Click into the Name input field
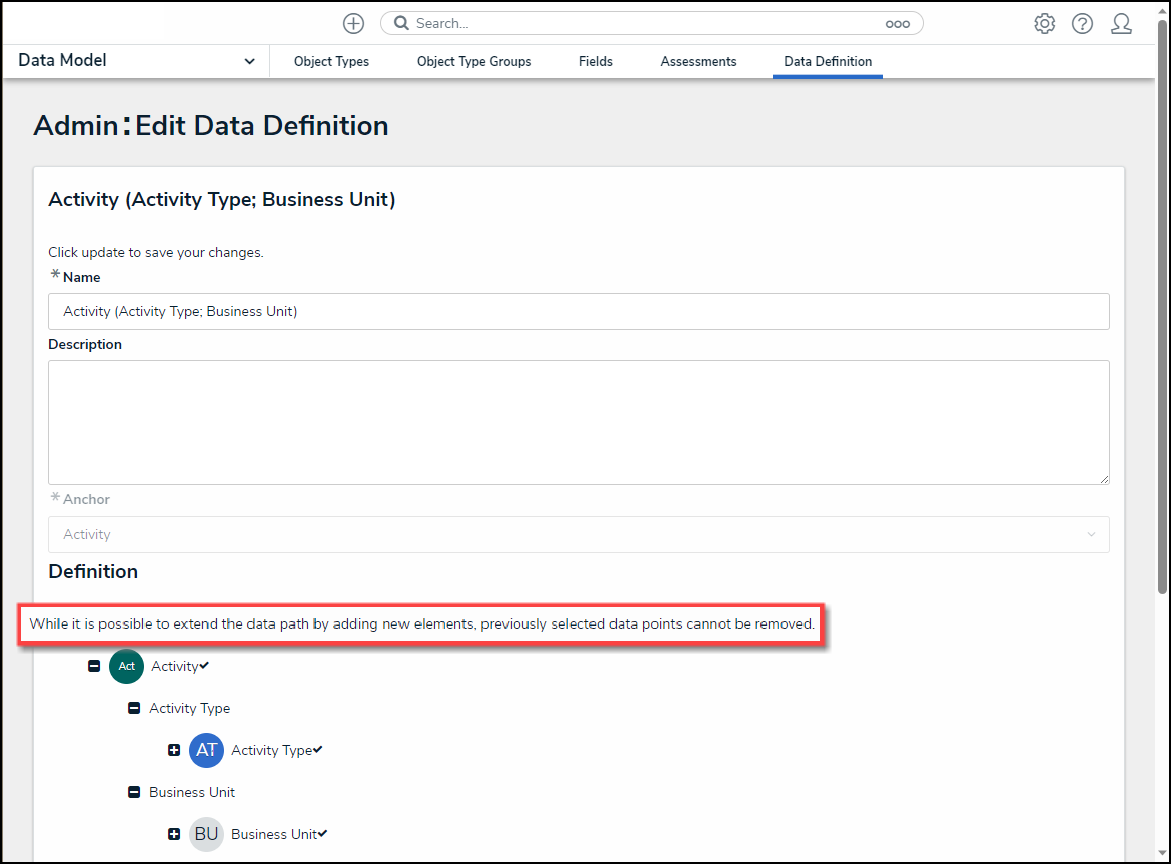This screenshot has width=1171, height=864. 578,311
